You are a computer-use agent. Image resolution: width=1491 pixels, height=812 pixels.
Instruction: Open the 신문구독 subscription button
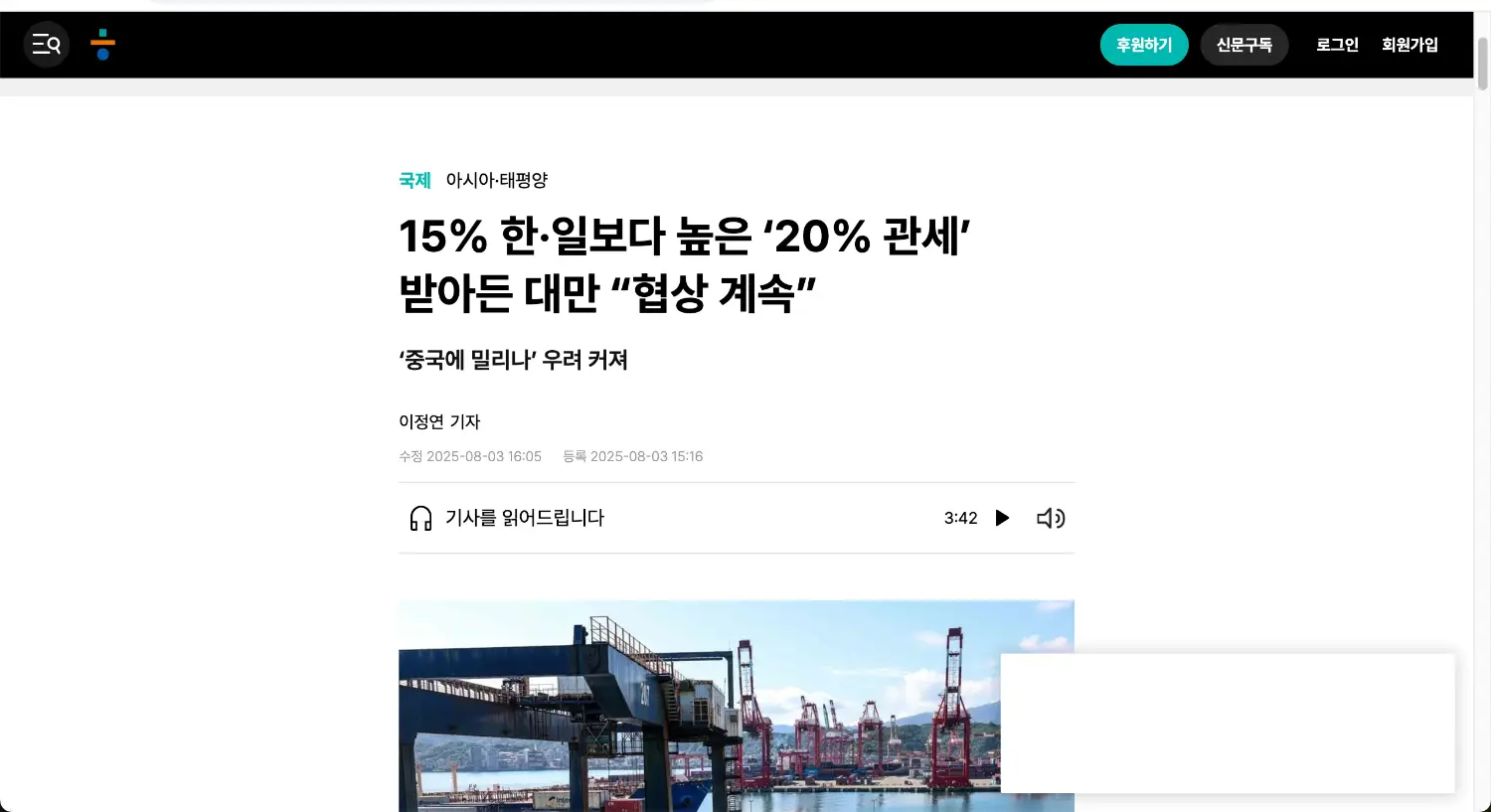[x=1244, y=45]
